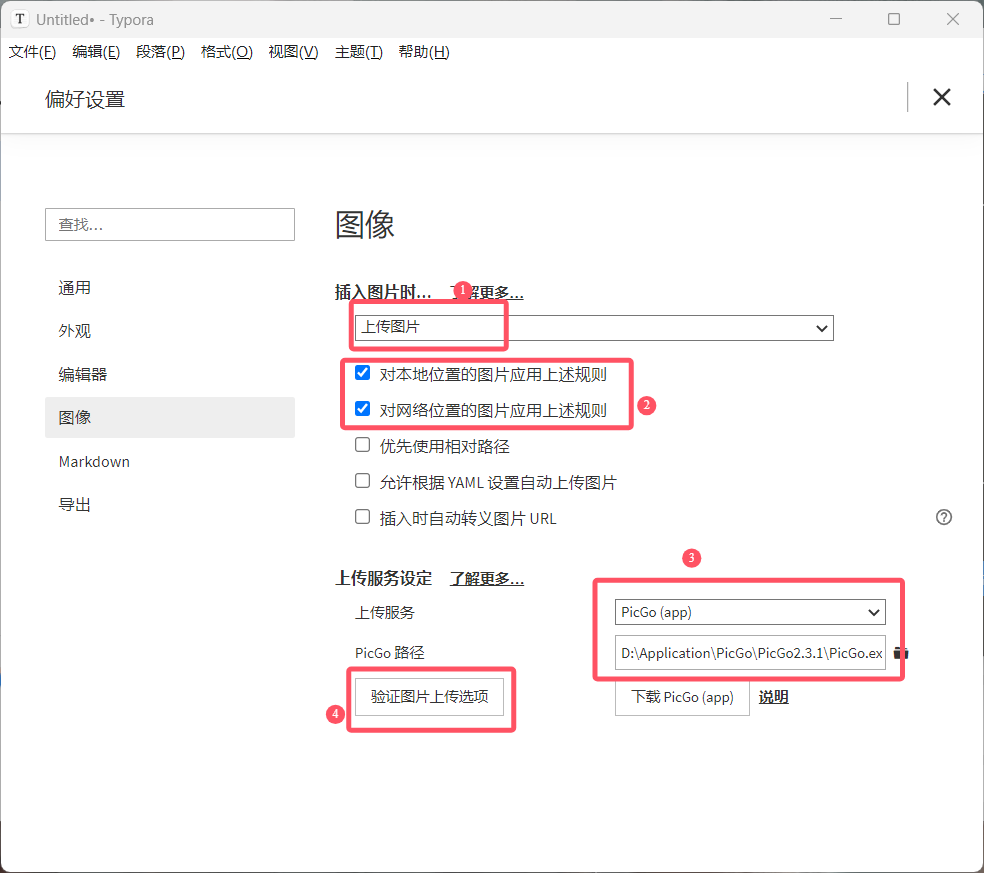
Task: Select 编辑器 in preferences sidebar
Action: tap(169, 374)
